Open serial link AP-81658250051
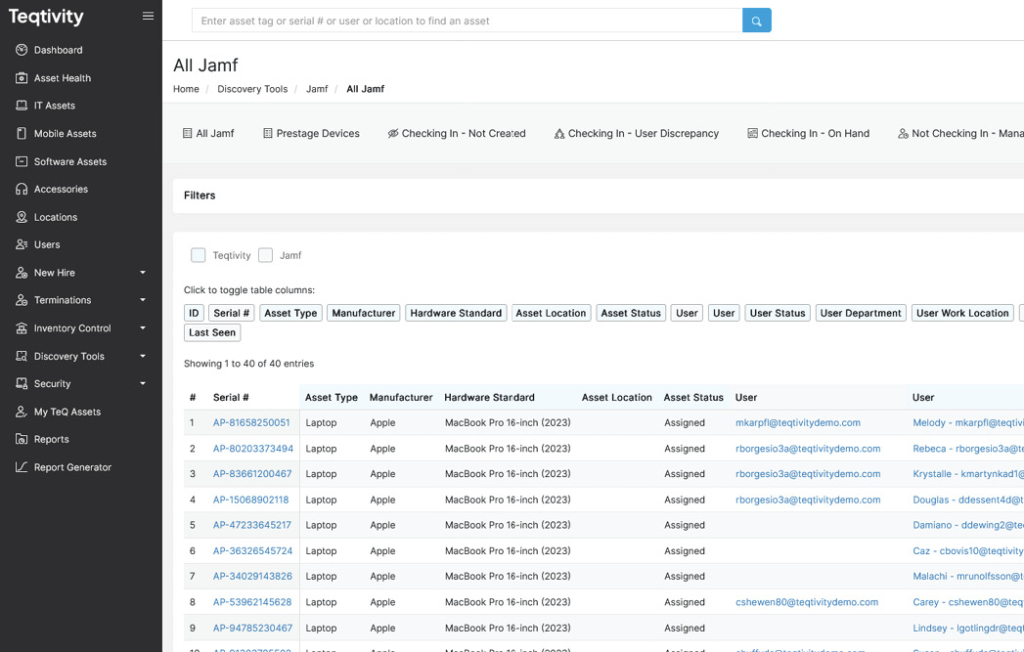1024x652 pixels. point(251,423)
